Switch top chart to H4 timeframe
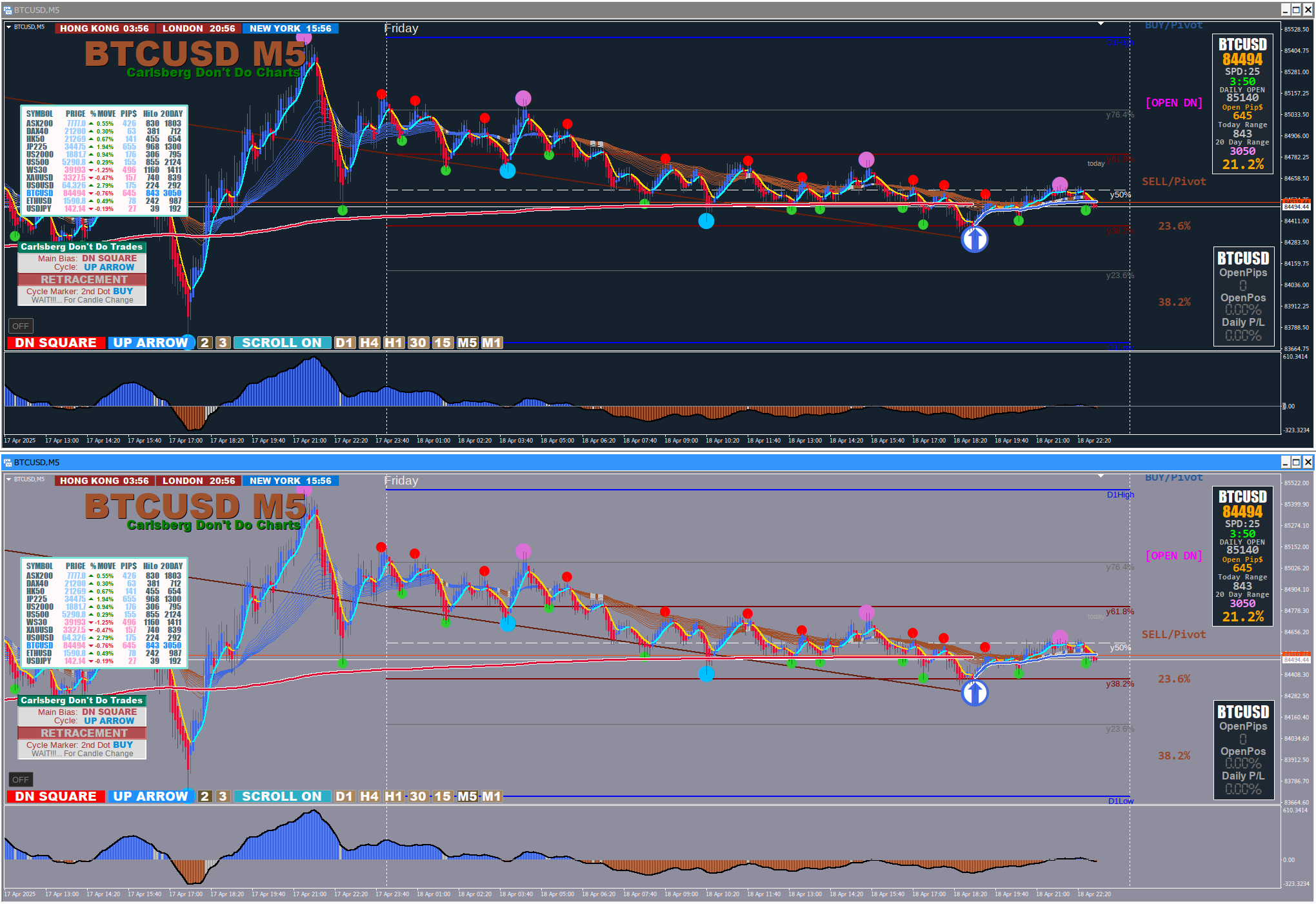The height and width of the screenshot is (904, 1316). (369, 343)
